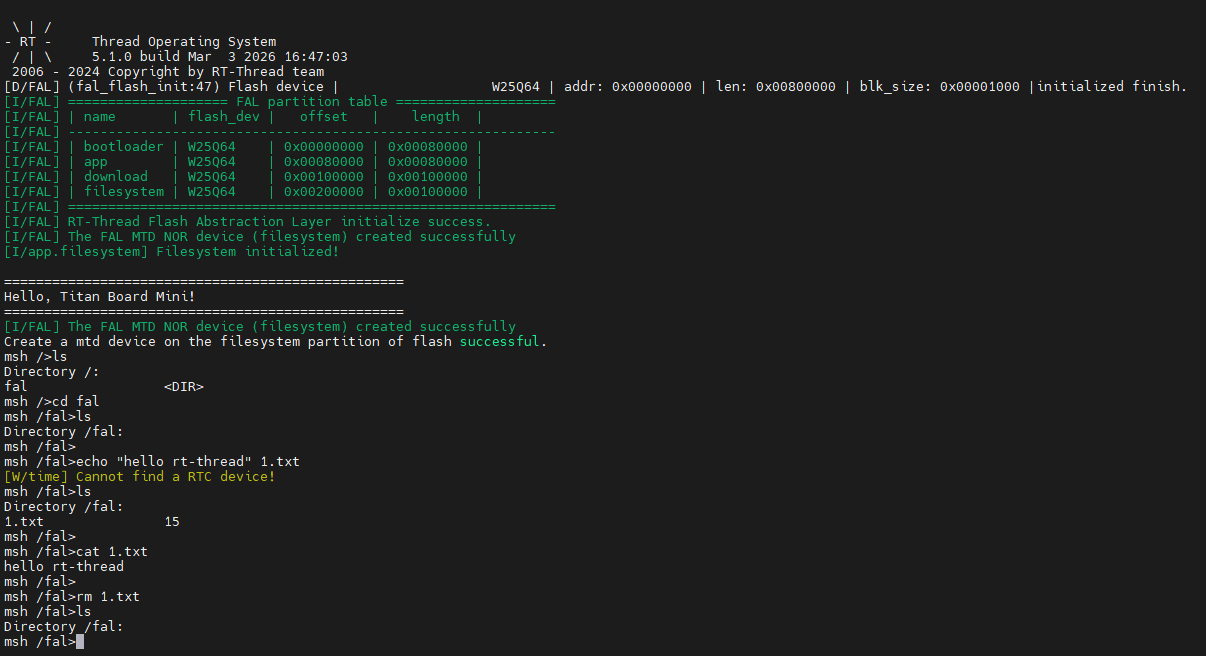The width and height of the screenshot is (1206, 656).
Task: Click the "initialized finish." text on Flash device line
Action: tap(1111, 86)
